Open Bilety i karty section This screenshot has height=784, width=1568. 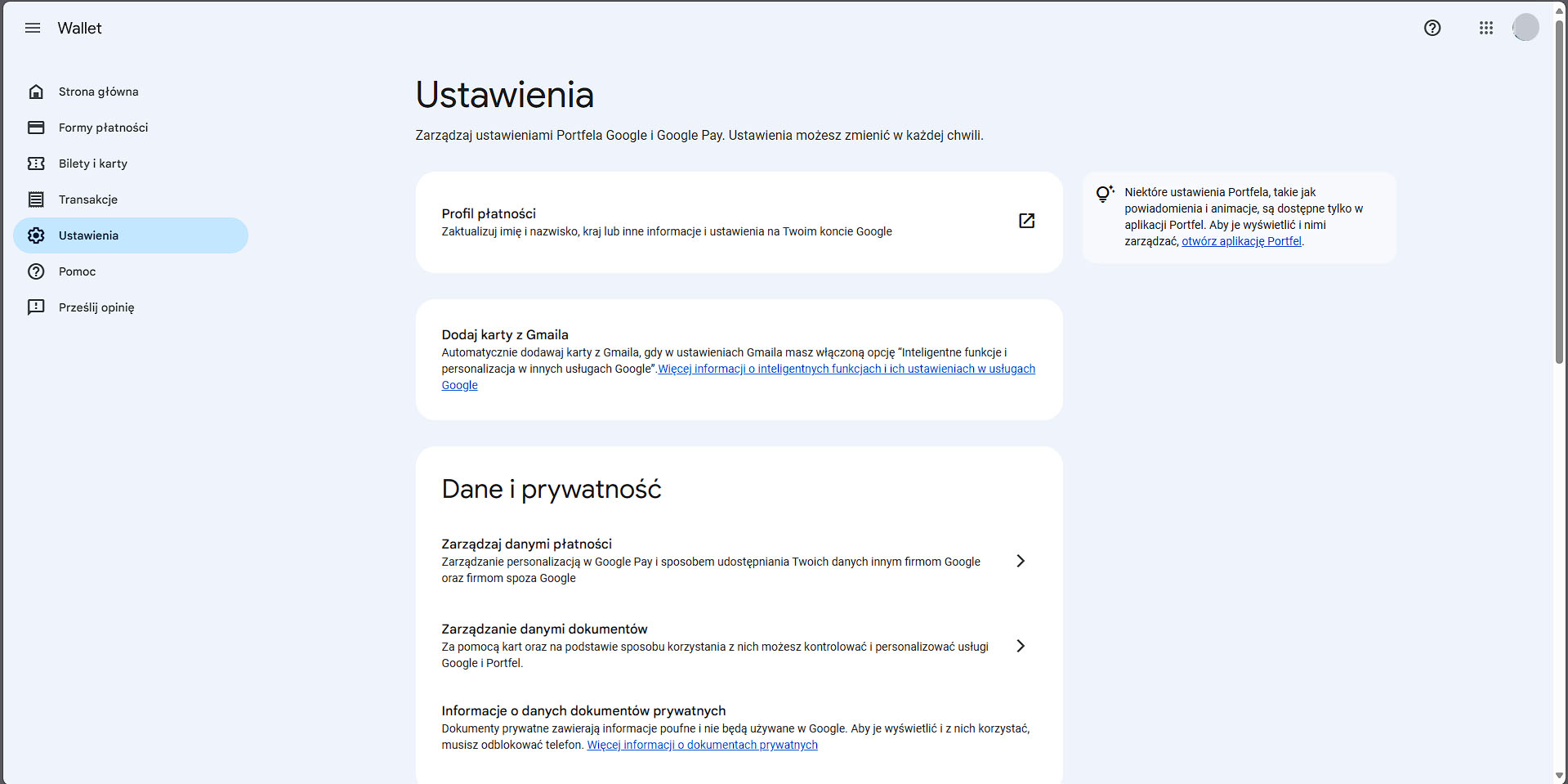(131, 164)
